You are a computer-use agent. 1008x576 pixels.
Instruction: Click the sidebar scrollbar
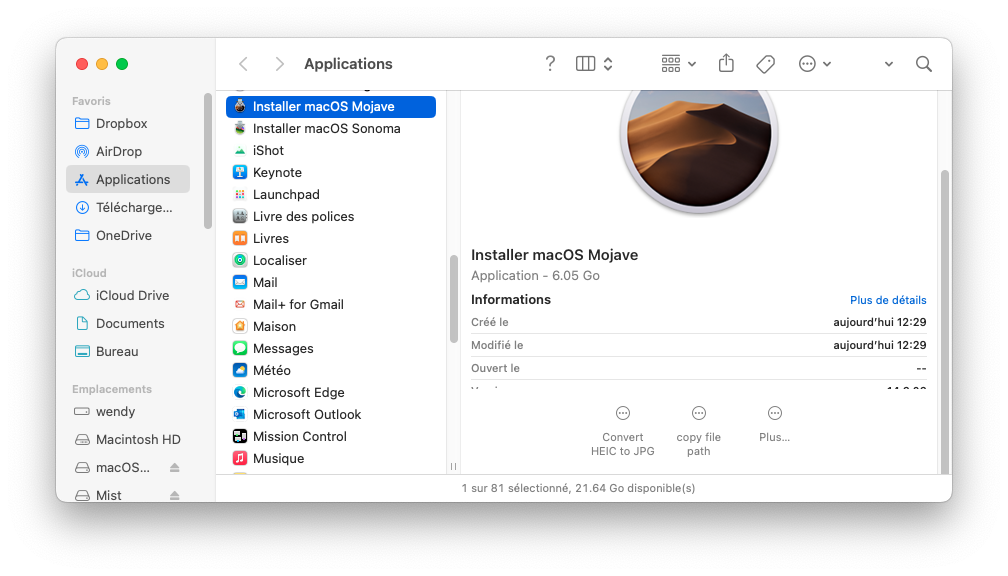(x=208, y=161)
